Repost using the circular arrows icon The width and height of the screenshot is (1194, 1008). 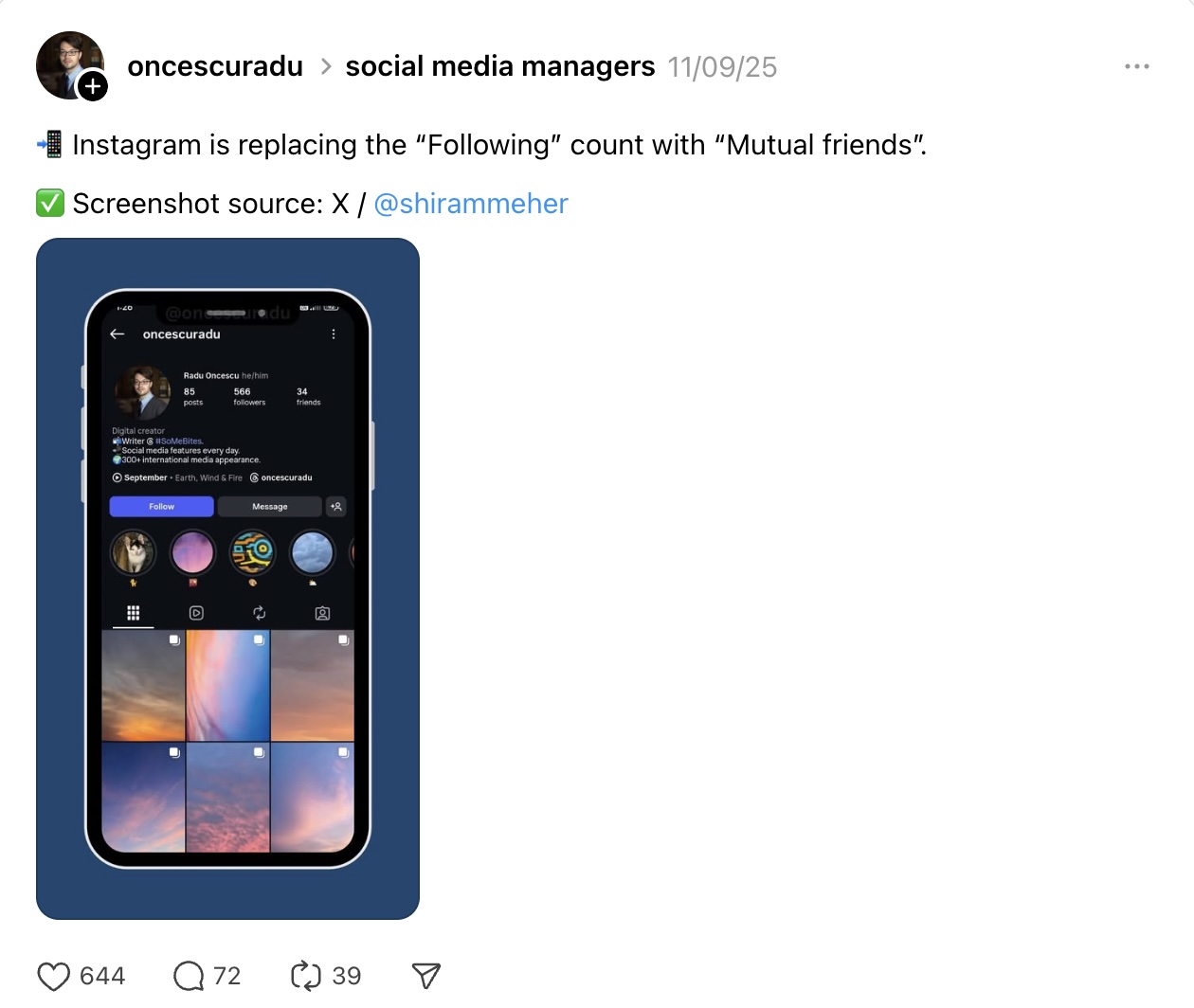point(305,976)
